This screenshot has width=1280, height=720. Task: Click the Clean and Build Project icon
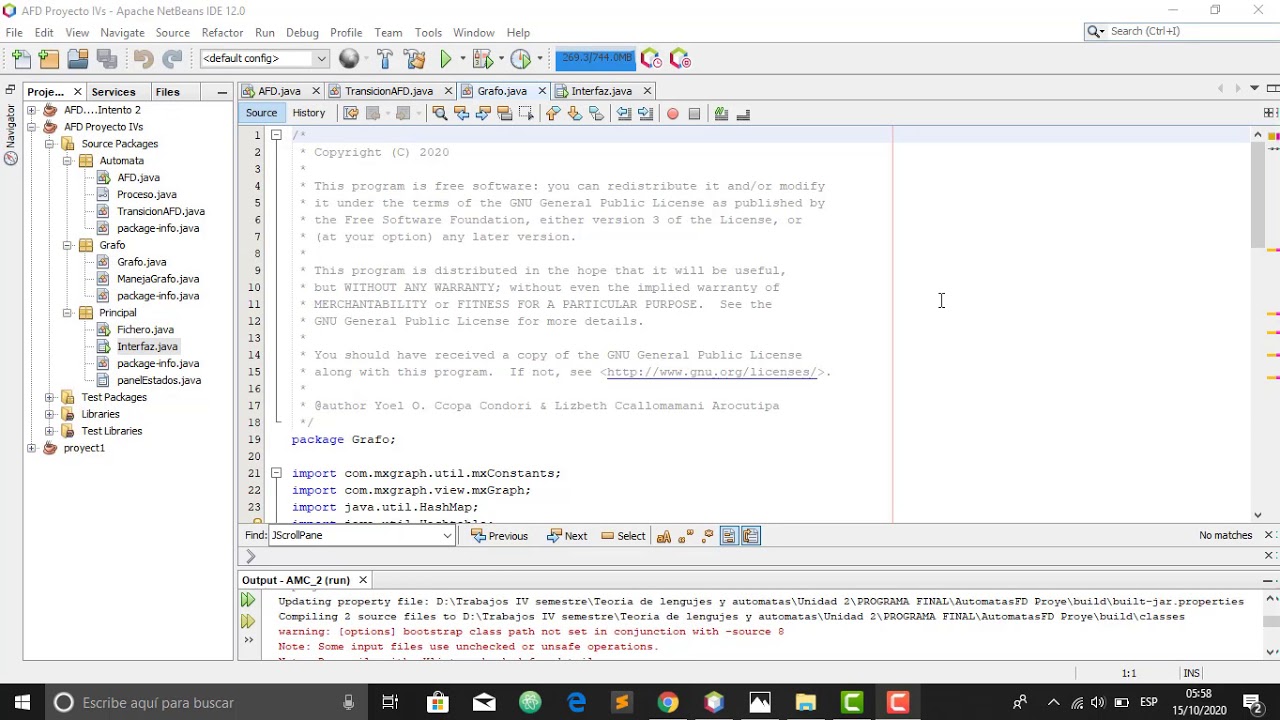[x=415, y=59]
